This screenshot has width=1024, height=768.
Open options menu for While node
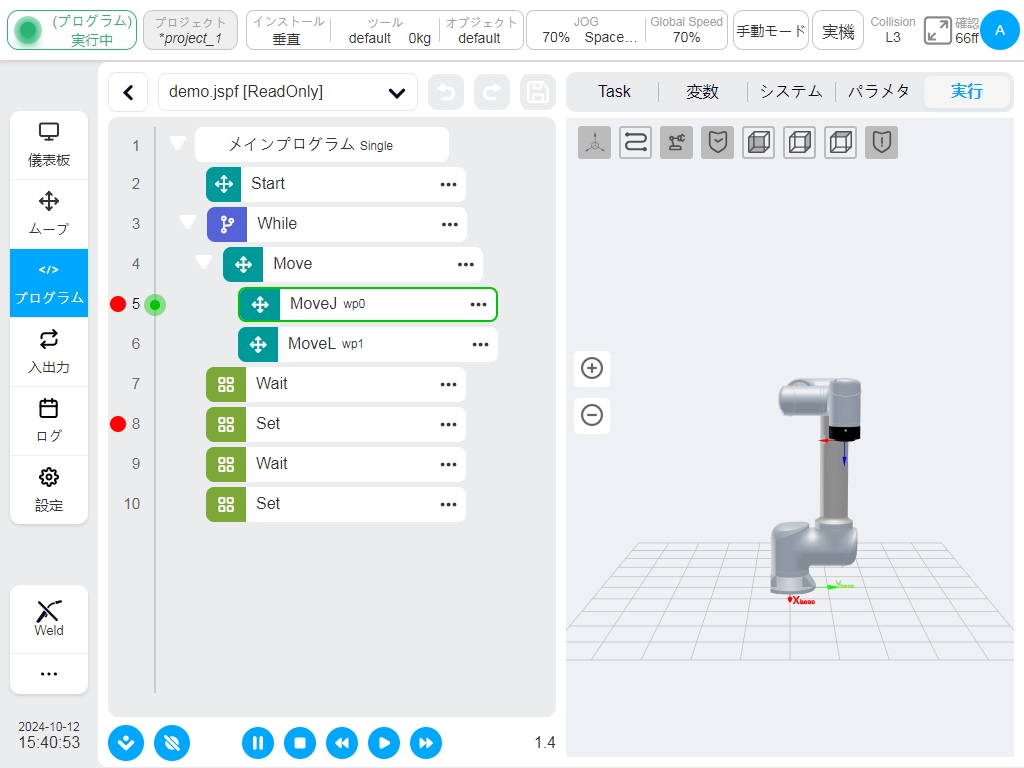450,225
